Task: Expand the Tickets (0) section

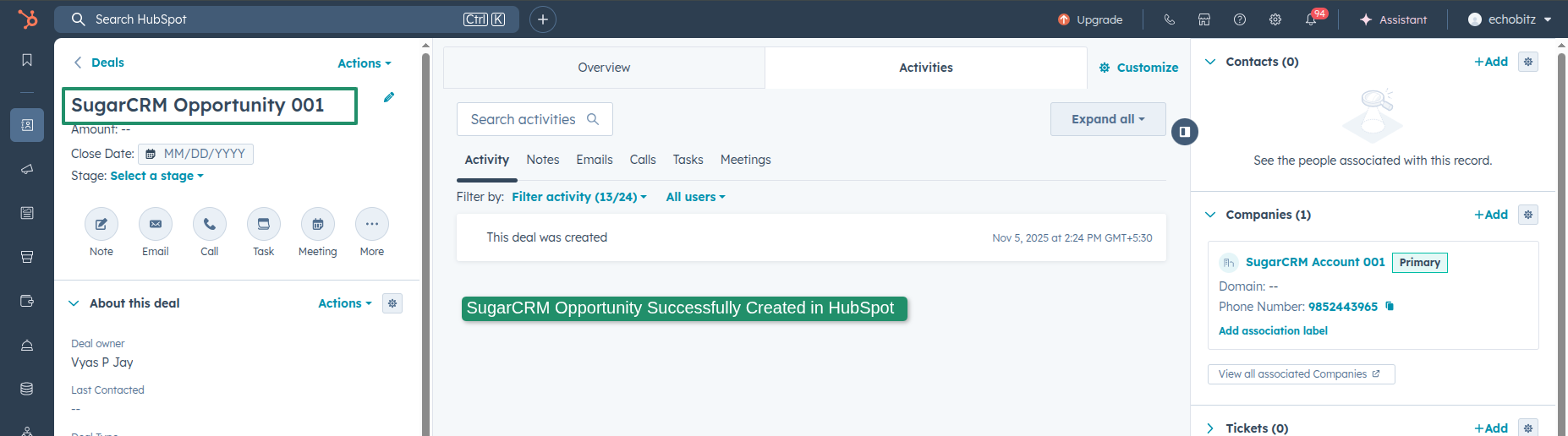Action: pos(1210,428)
